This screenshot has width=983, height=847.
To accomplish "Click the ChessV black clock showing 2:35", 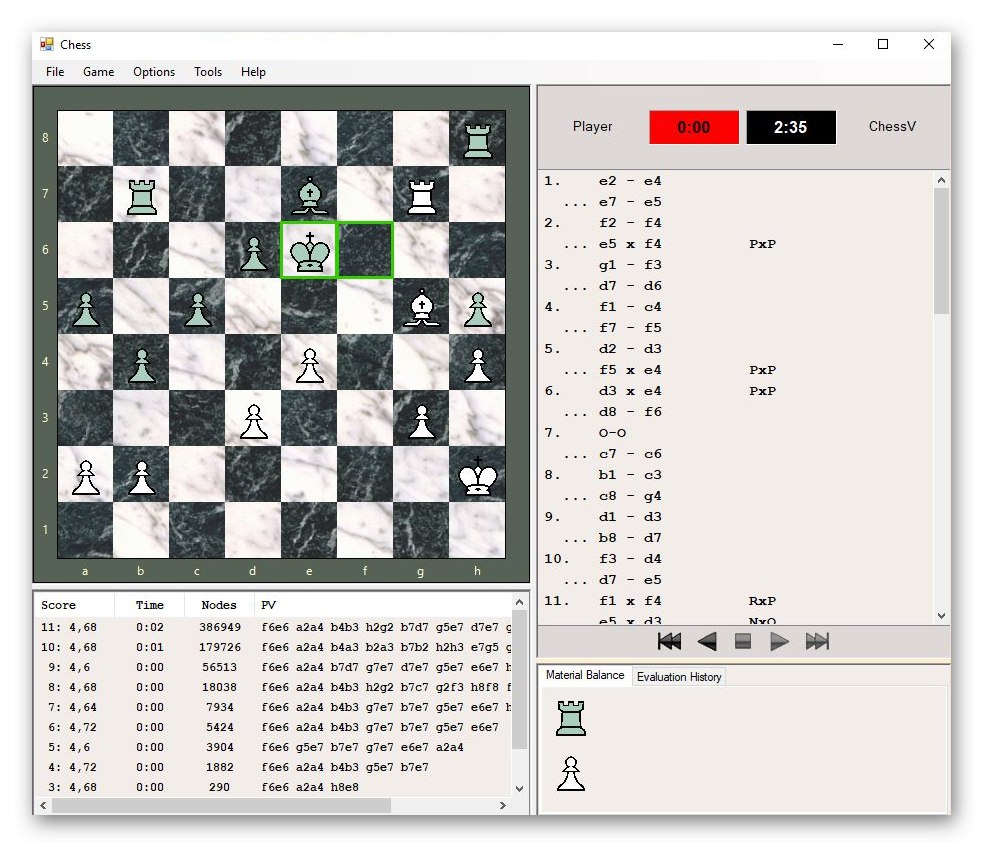I will 791,127.
